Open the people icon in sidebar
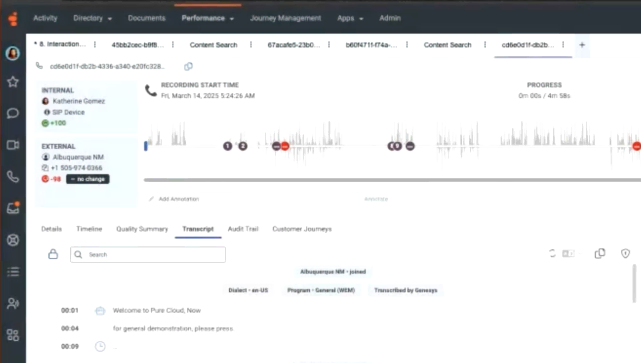The width and height of the screenshot is (641, 363). click(13, 303)
